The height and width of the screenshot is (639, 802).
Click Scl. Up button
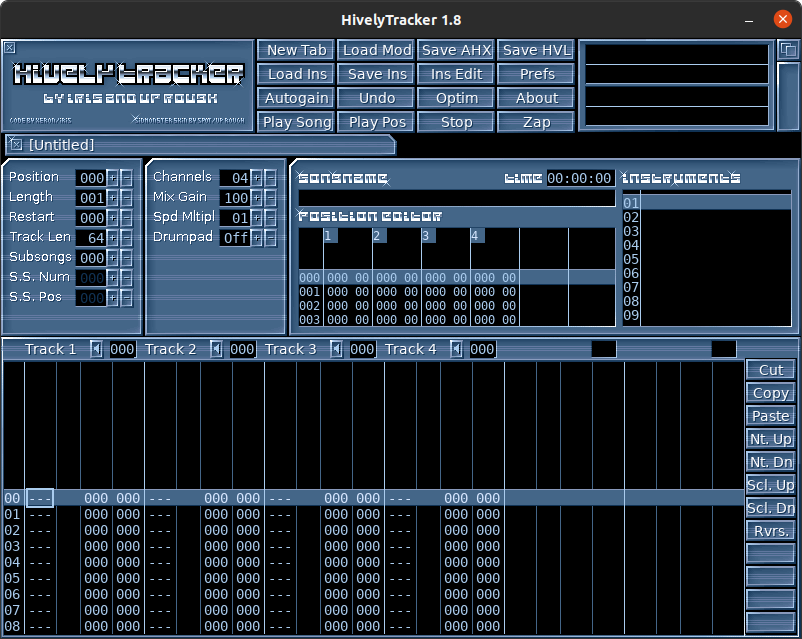pos(770,485)
